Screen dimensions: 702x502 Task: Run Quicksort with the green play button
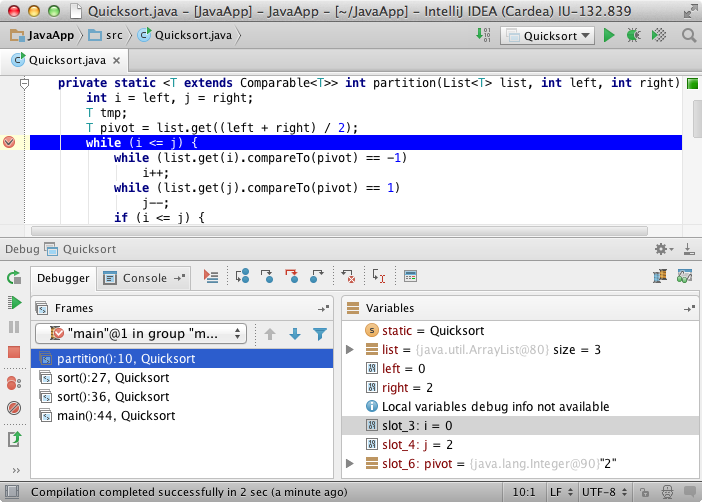pos(608,35)
